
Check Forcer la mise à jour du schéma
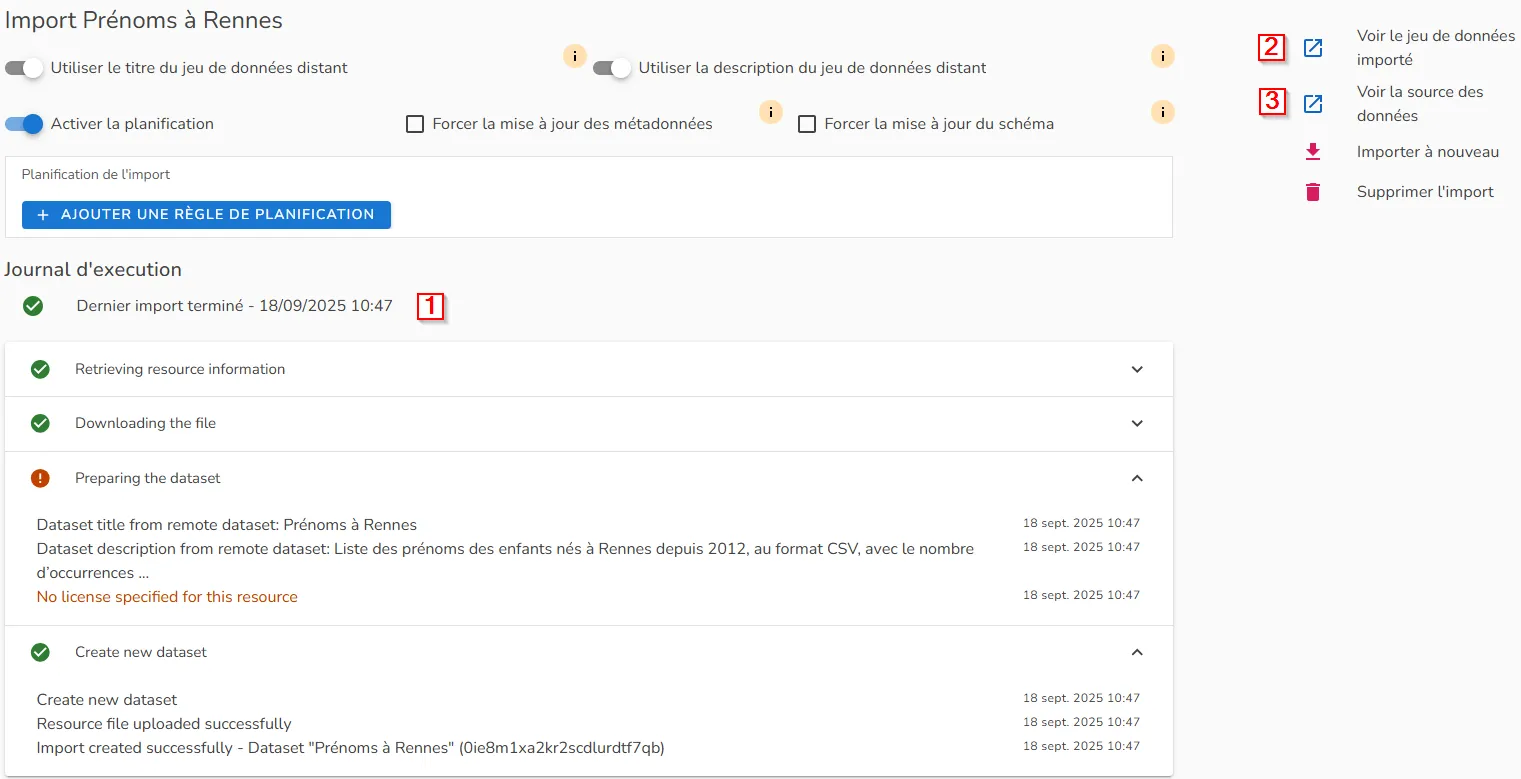(807, 124)
